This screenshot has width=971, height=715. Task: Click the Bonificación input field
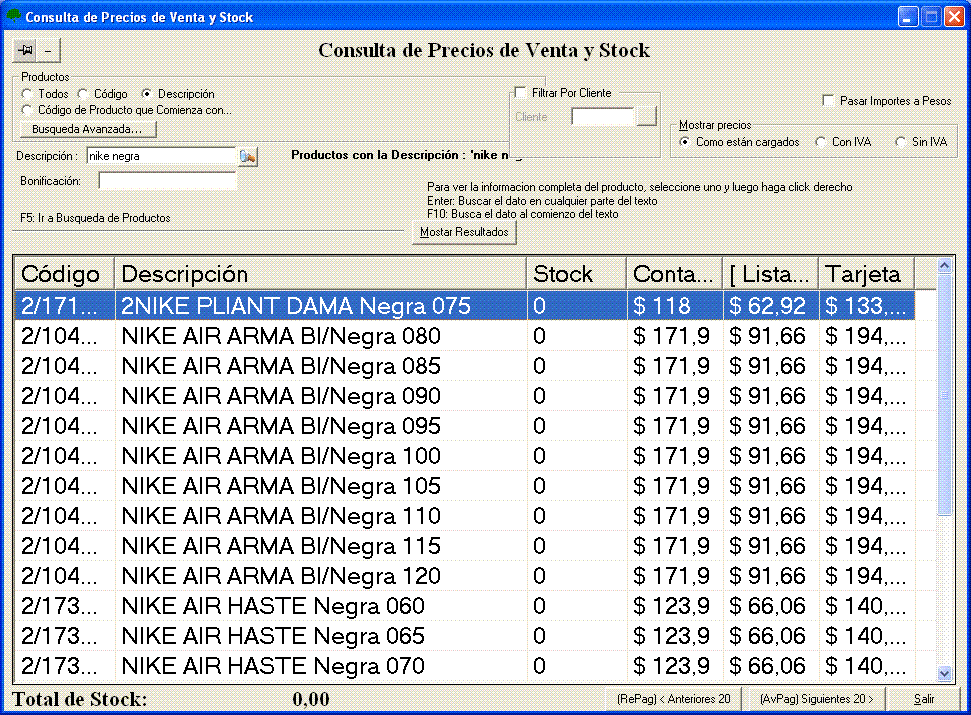click(x=167, y=181)
